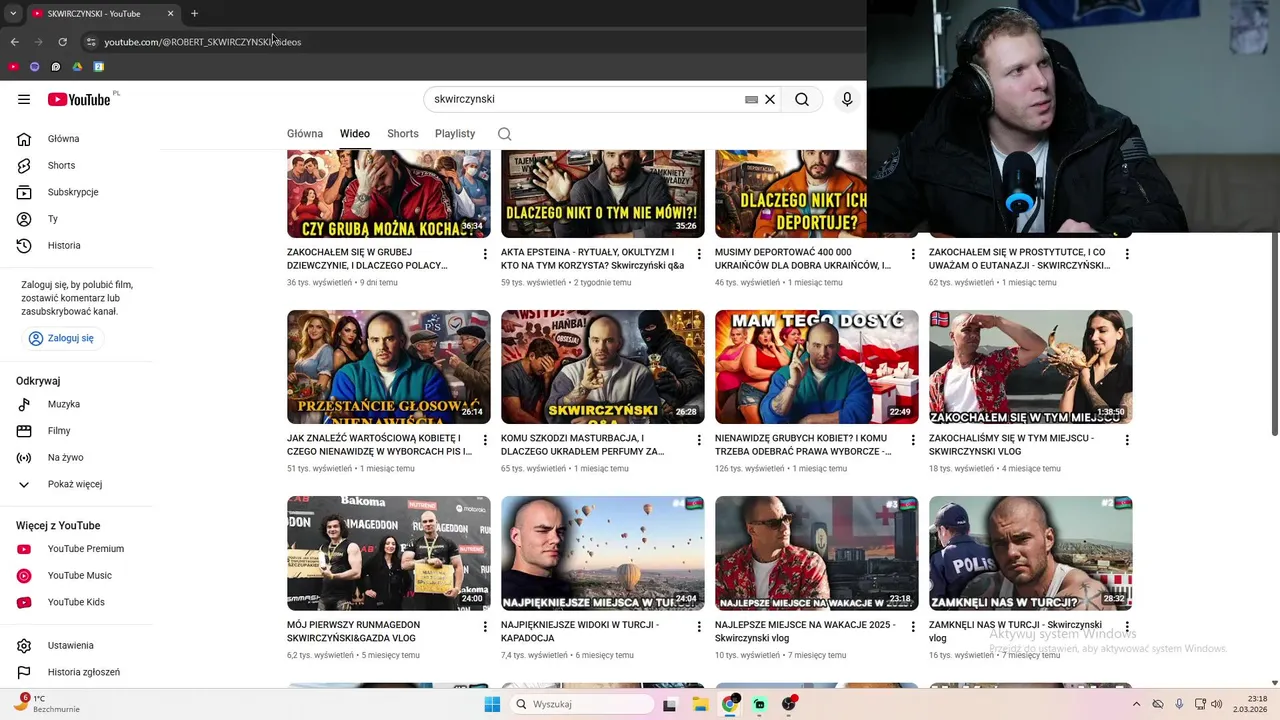Go back in browser history
This screenshot has width=1280, height=720.
tap(14, 42)
